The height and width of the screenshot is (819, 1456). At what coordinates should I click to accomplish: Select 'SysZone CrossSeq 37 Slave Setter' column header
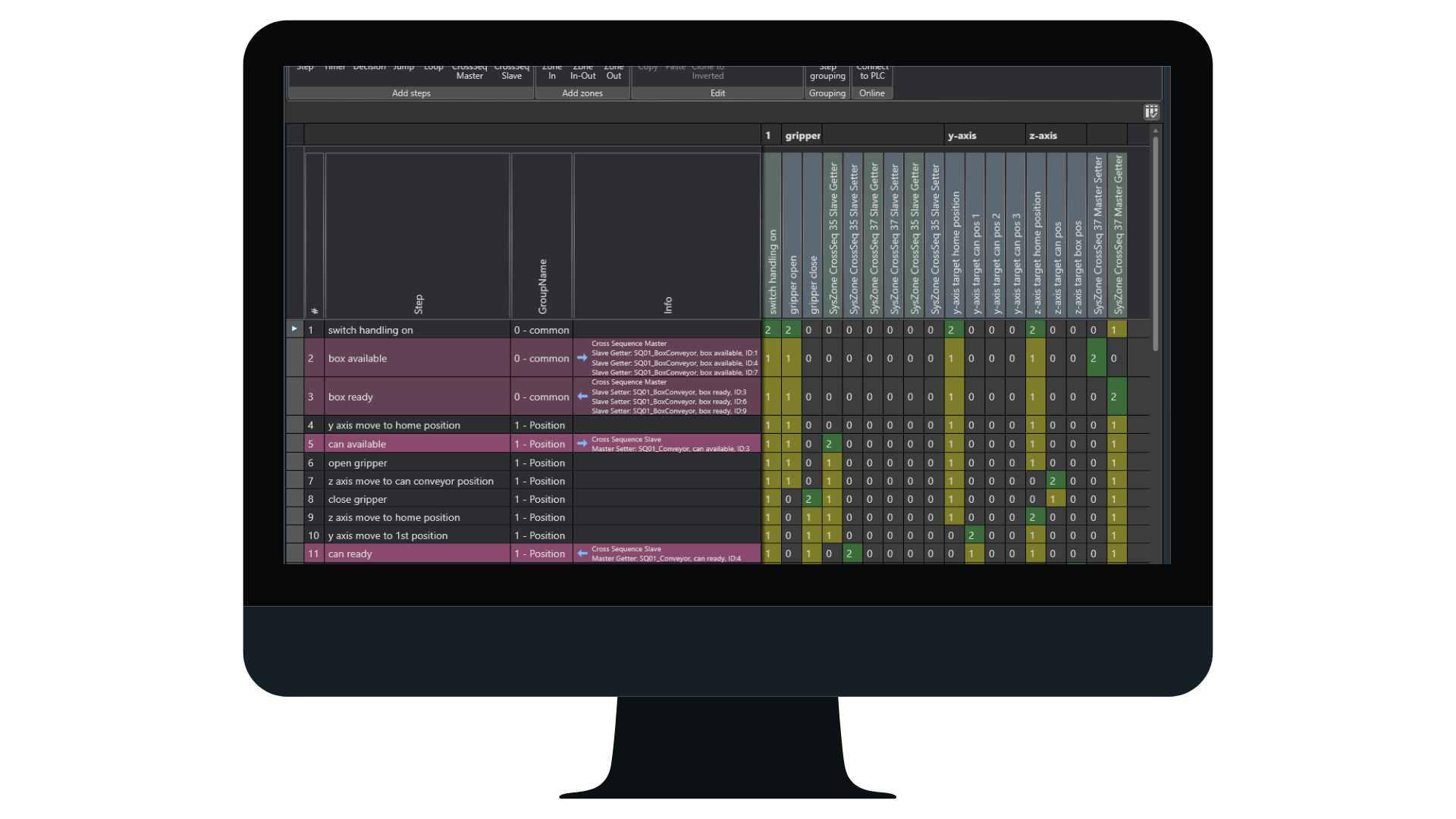pos(894,235)
